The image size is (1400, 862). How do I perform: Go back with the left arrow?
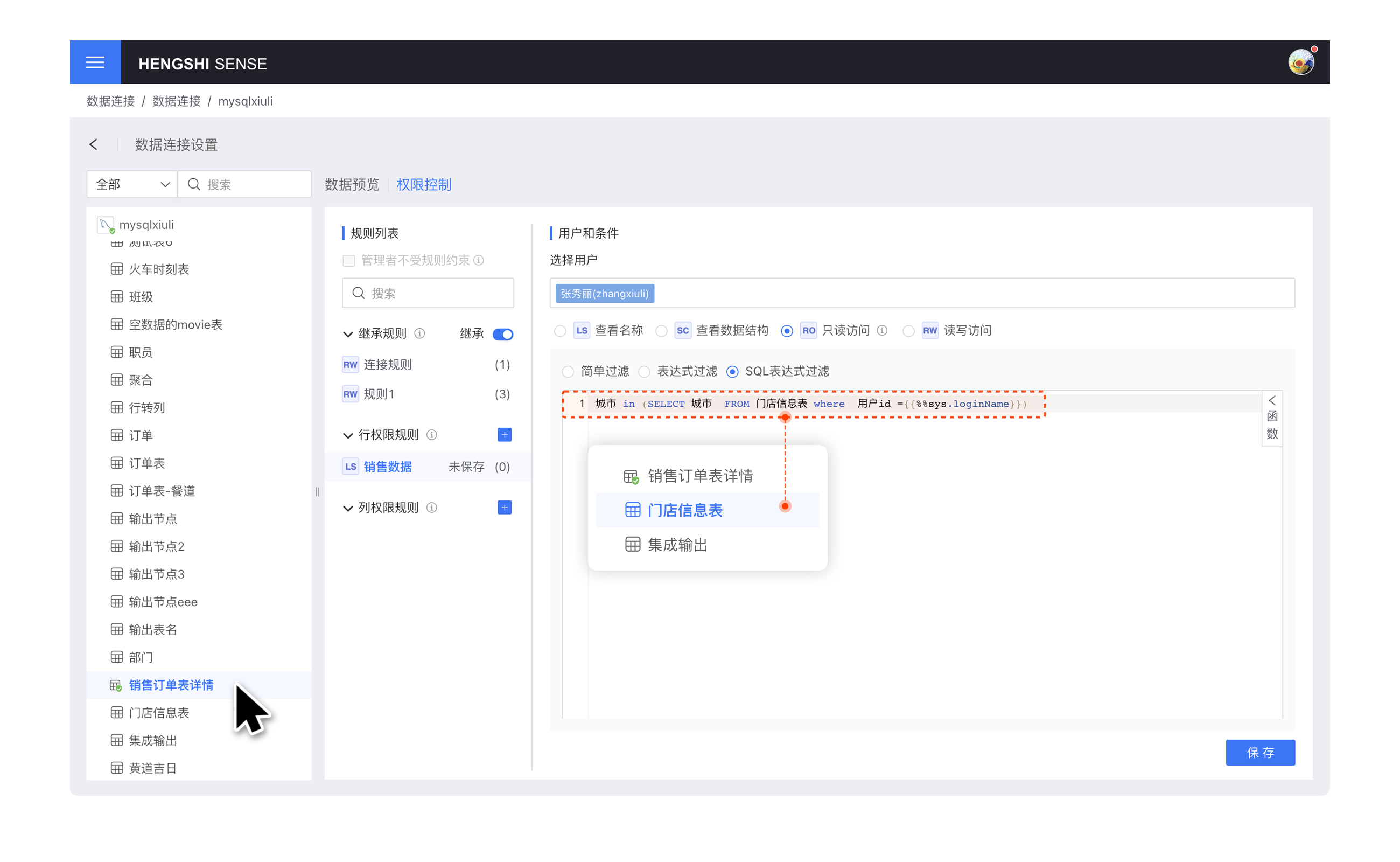(94, 144)
